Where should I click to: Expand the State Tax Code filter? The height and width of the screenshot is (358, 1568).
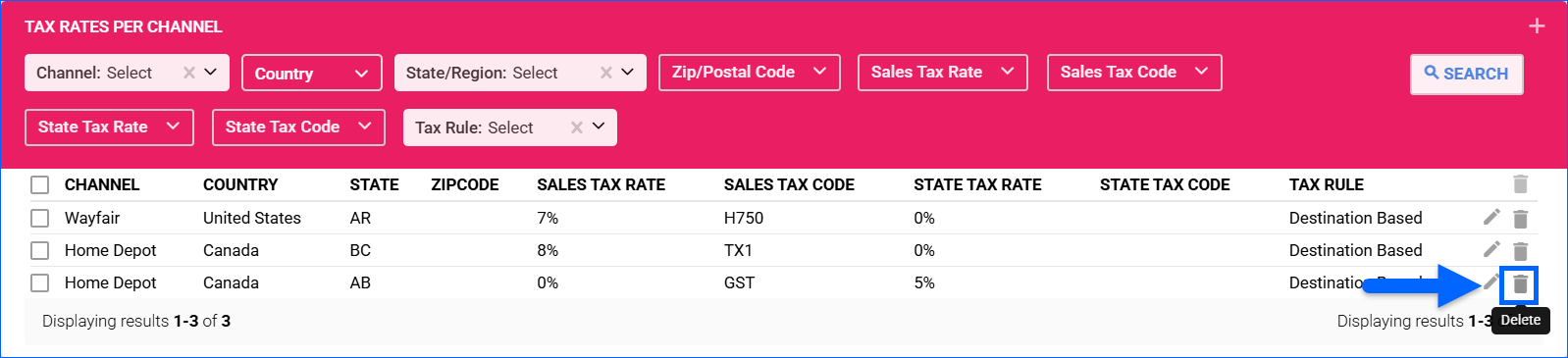click(x=298, y=128)
